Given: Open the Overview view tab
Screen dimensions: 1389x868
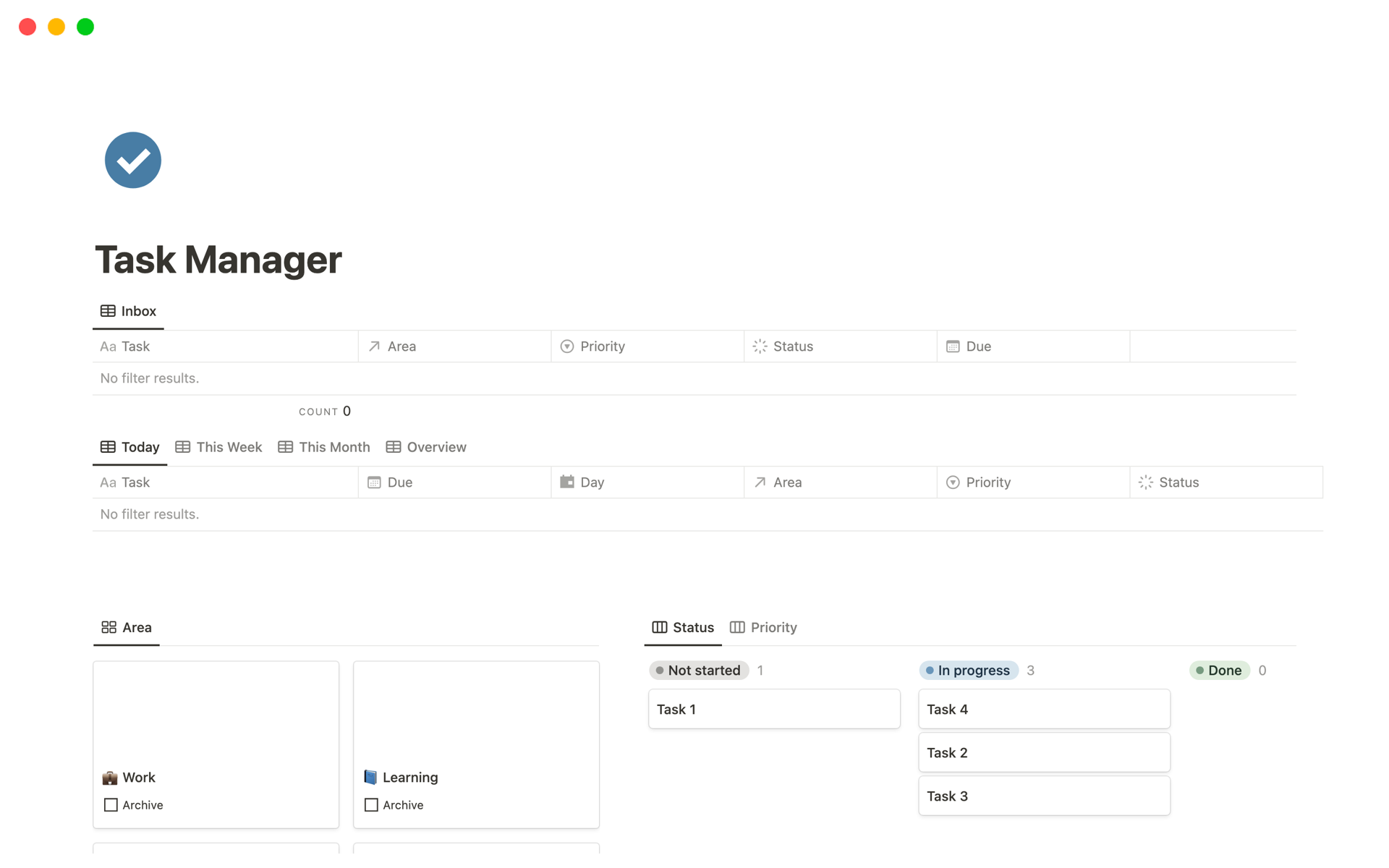Looking at the screenshot, I should coord(426,447).
